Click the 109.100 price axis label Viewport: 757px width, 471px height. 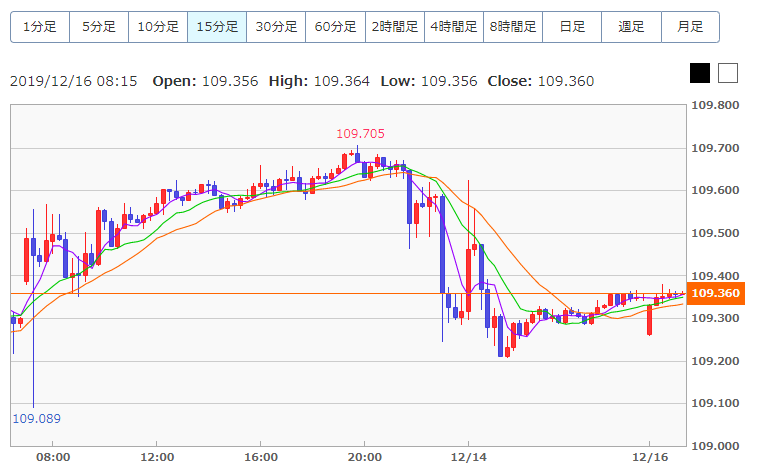(715, 403)
